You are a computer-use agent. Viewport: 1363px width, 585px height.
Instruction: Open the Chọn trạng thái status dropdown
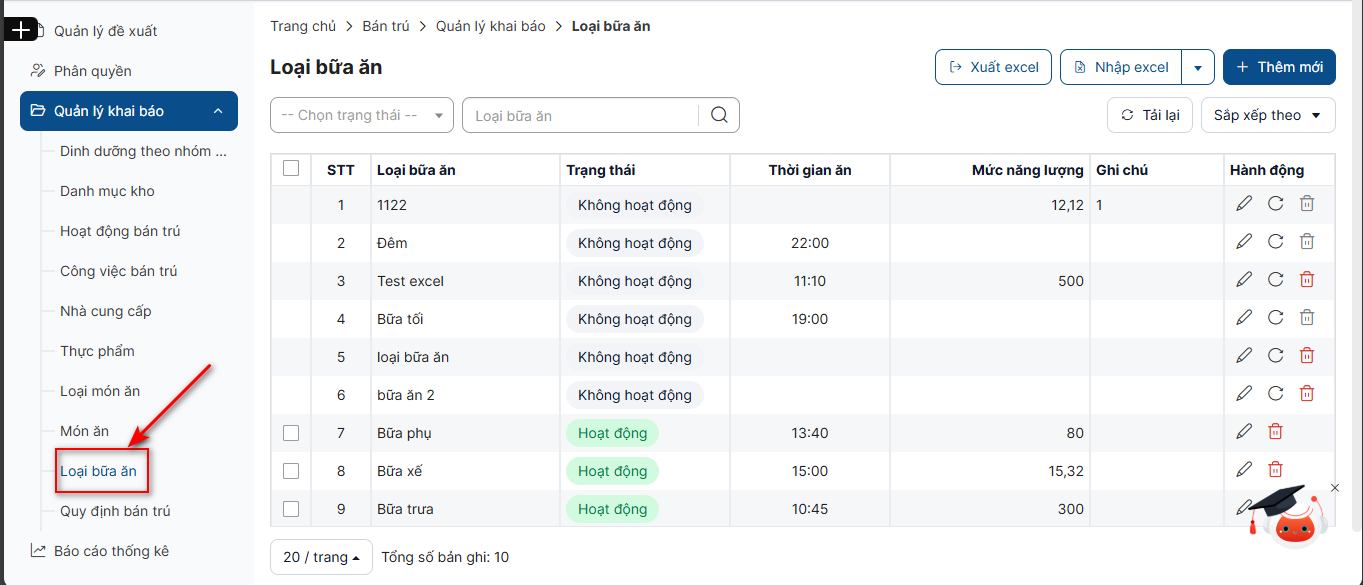pos(361,115)
